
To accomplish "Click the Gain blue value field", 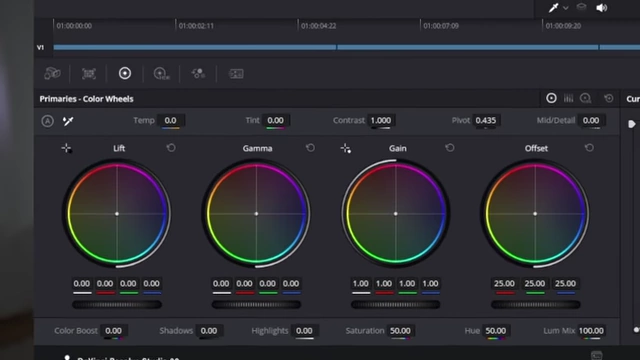I will (x=430, y=283).
